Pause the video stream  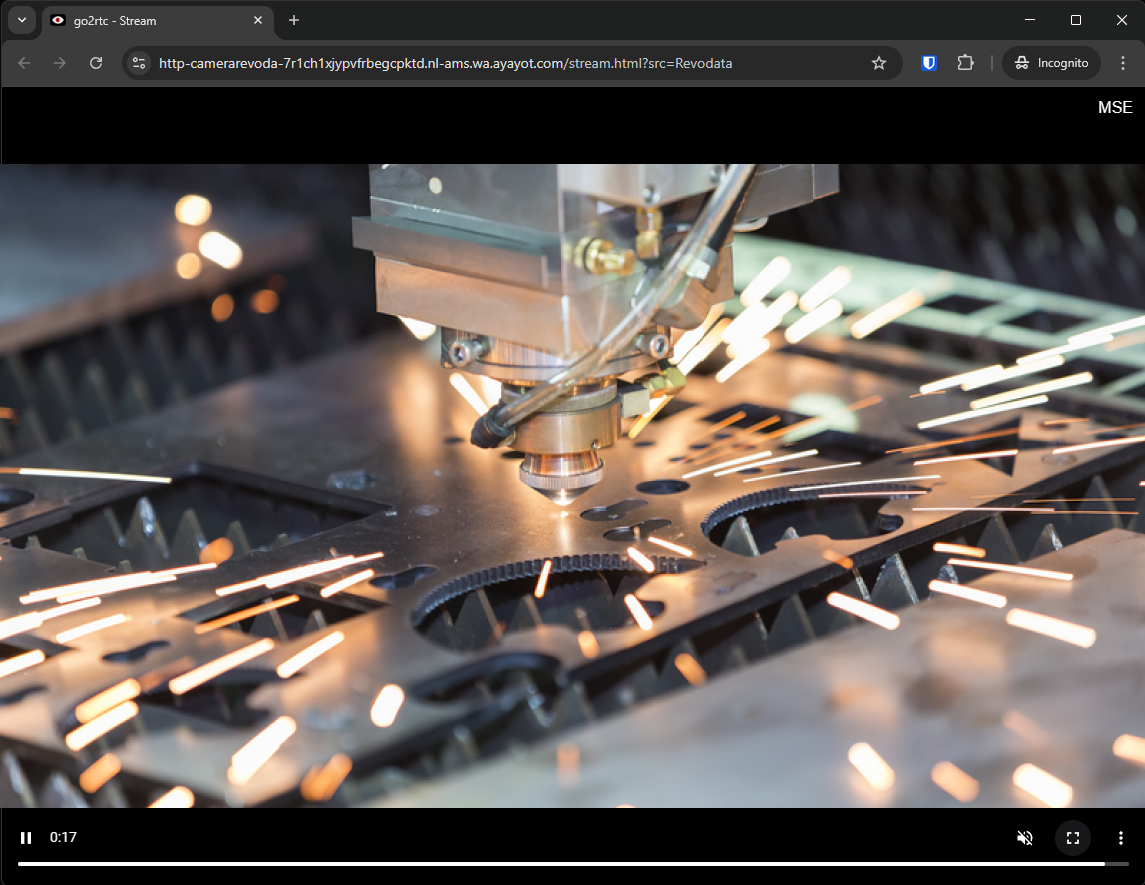pos(26,838)
